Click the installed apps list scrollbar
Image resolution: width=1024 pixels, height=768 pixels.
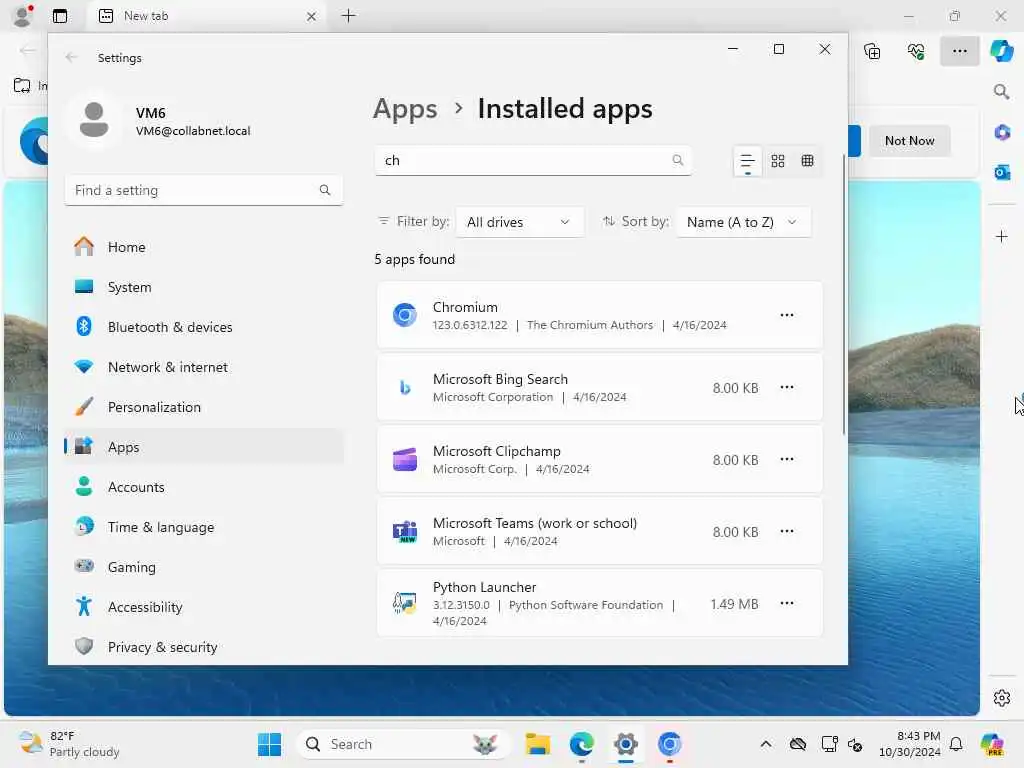(843, 294)
